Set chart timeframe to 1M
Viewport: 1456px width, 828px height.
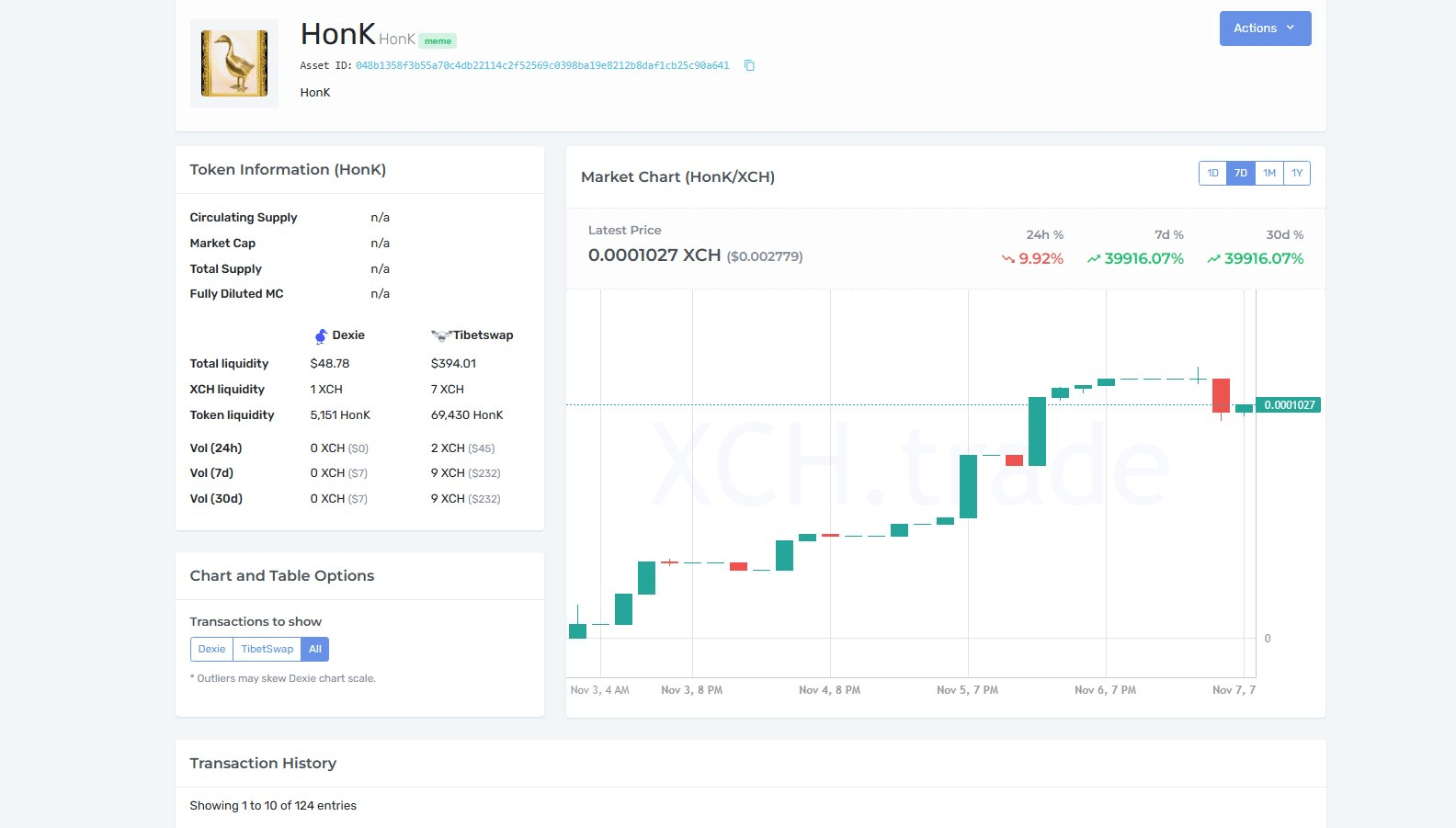tap(1268, 173)
